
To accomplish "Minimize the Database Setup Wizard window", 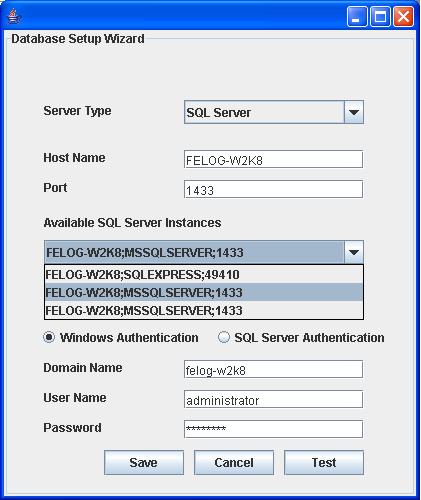I will click(356, 16).
